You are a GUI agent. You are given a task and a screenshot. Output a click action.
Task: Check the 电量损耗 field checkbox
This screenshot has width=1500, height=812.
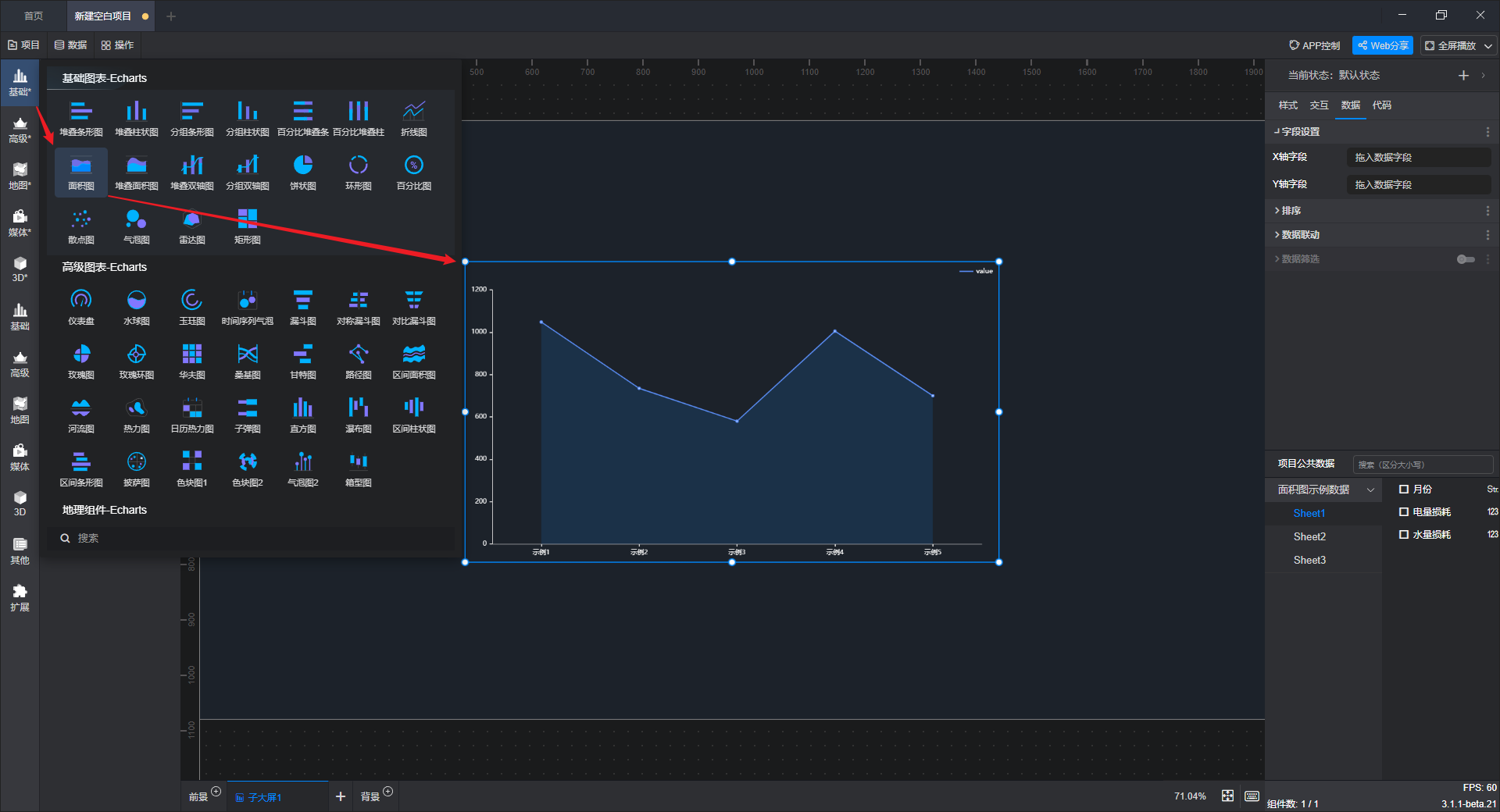tap(1404, 512)
